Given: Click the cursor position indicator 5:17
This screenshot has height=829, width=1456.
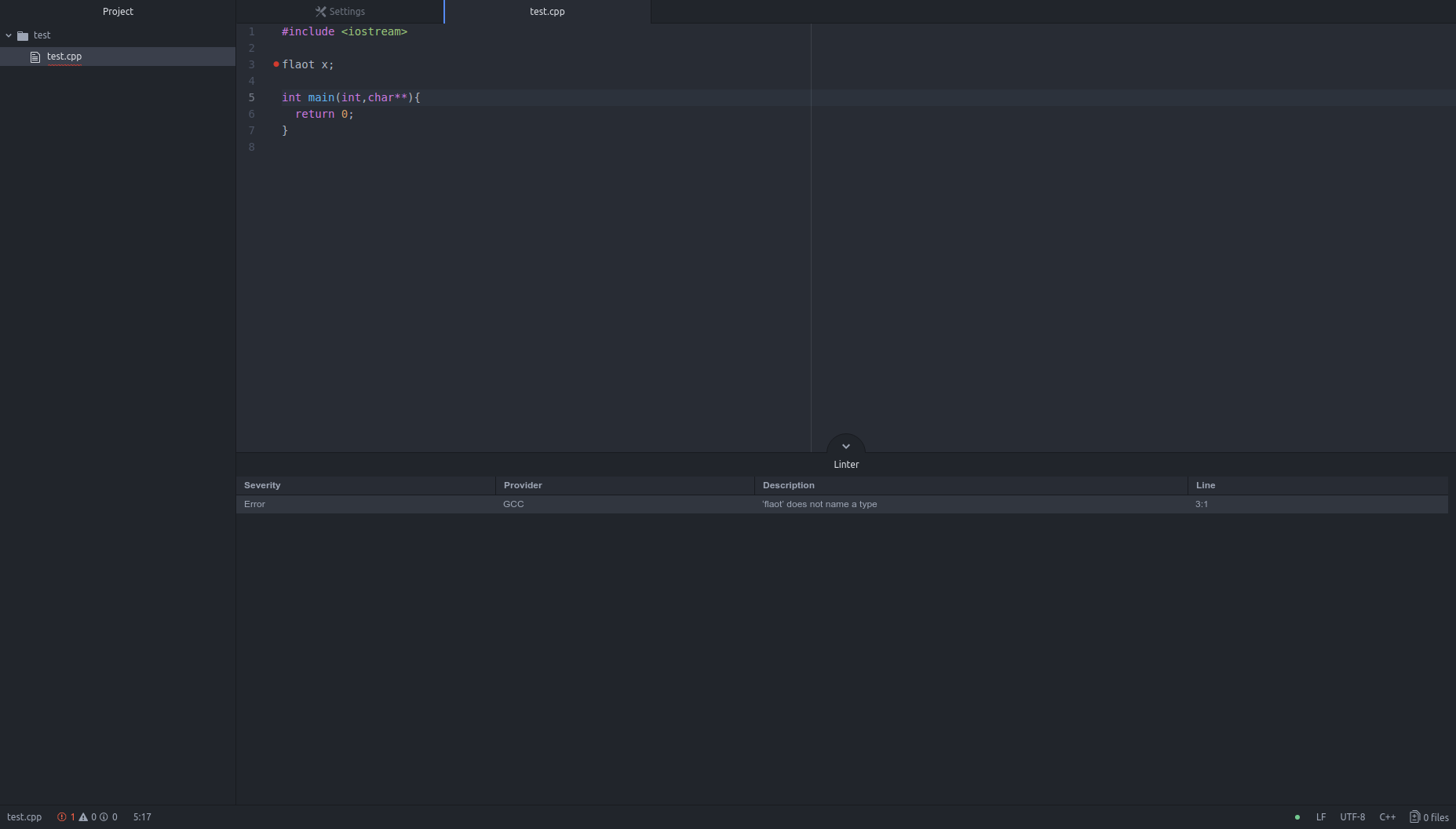Looking at the screenshot, I should point(141,817).
